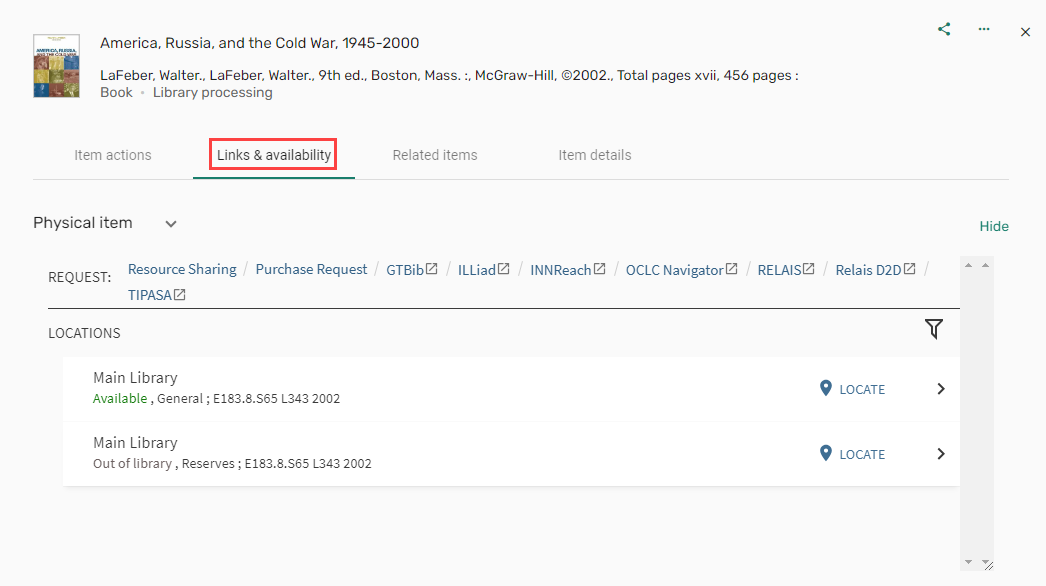The height and width of the screenshot is (586, 1046).
Task: Open the locations filter funnel icon
Action: pyautogui.click(x=934, y=329)
